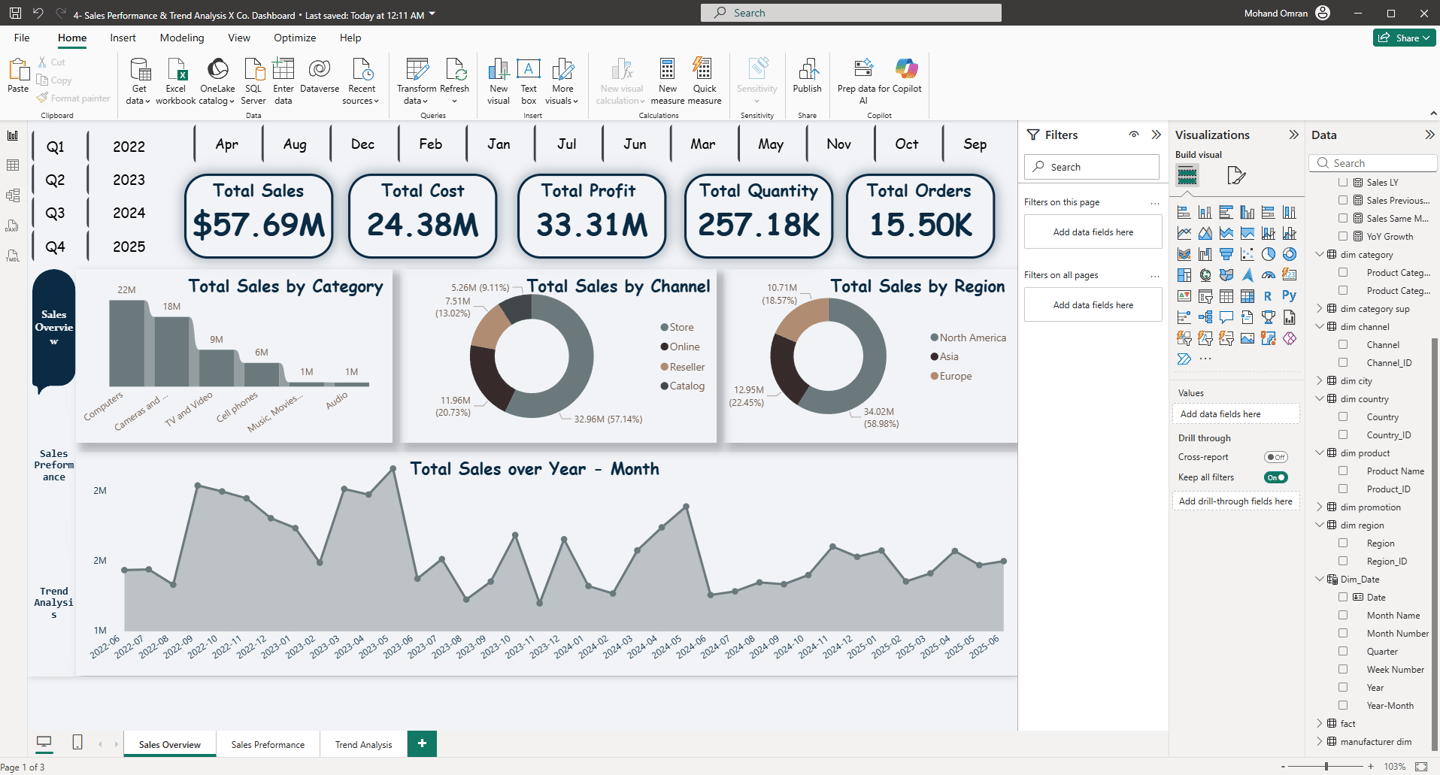Click the Data pane search field
1440x775 pixels.
coord(1373,163)
